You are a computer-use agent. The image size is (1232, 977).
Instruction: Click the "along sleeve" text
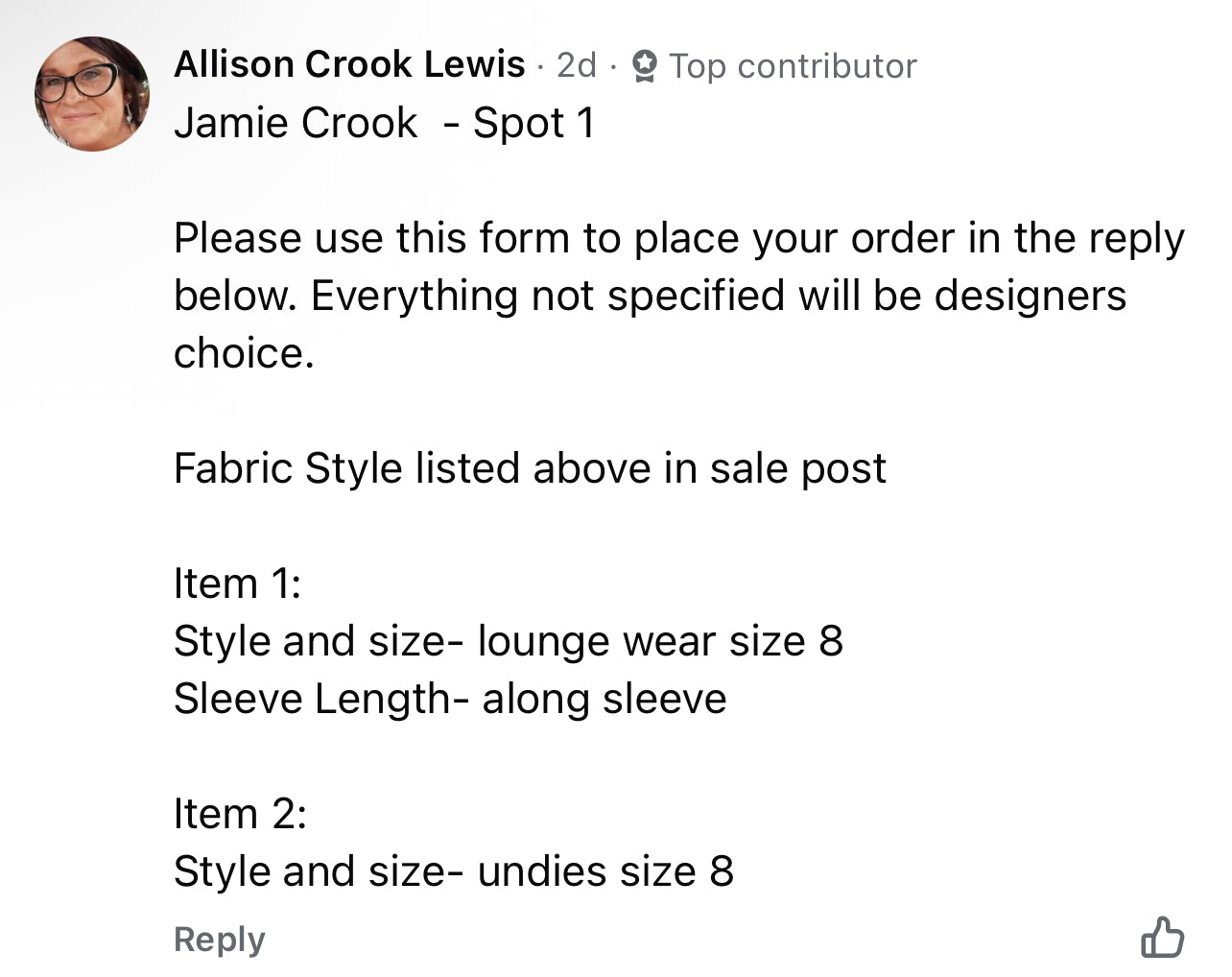(x=604, y=699)
